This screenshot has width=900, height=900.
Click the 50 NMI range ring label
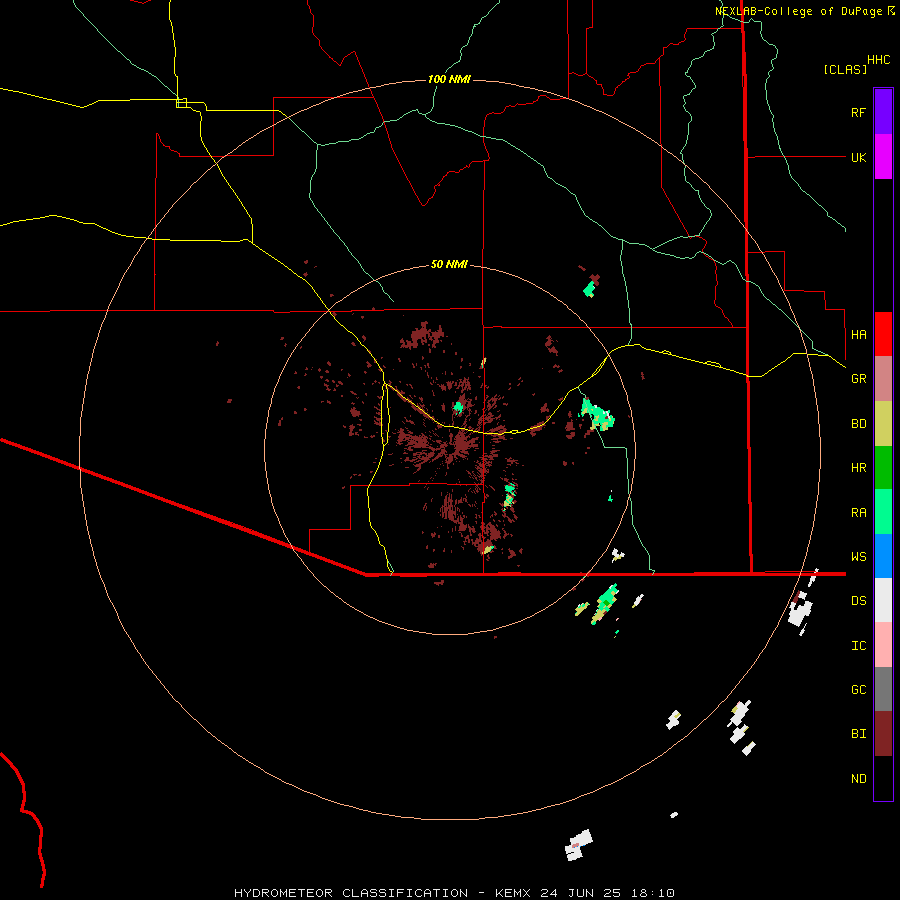pyautogui.click(x=449, y=264)
